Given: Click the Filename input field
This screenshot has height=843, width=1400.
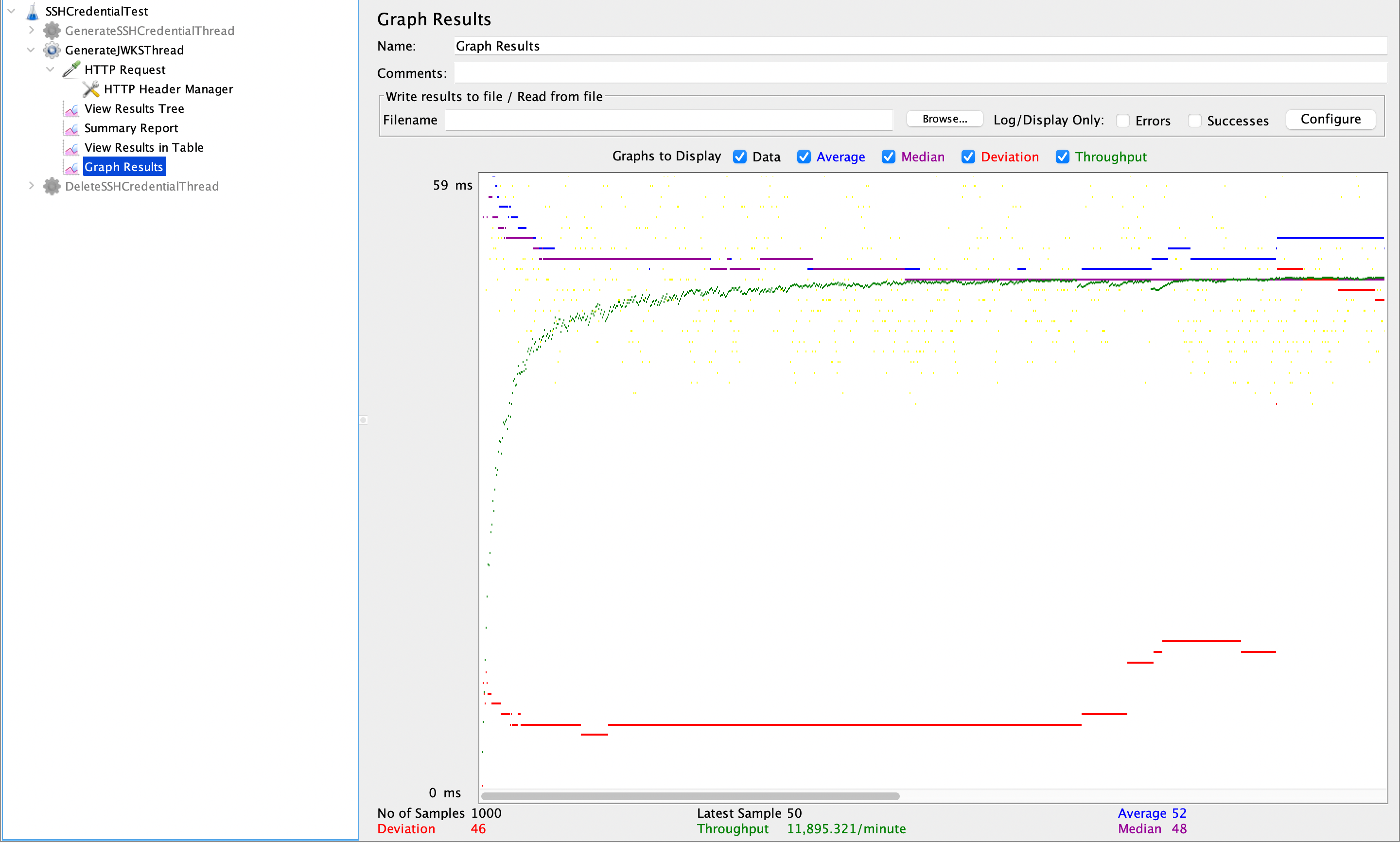Looking at the screenshot, I should (668, 120).
